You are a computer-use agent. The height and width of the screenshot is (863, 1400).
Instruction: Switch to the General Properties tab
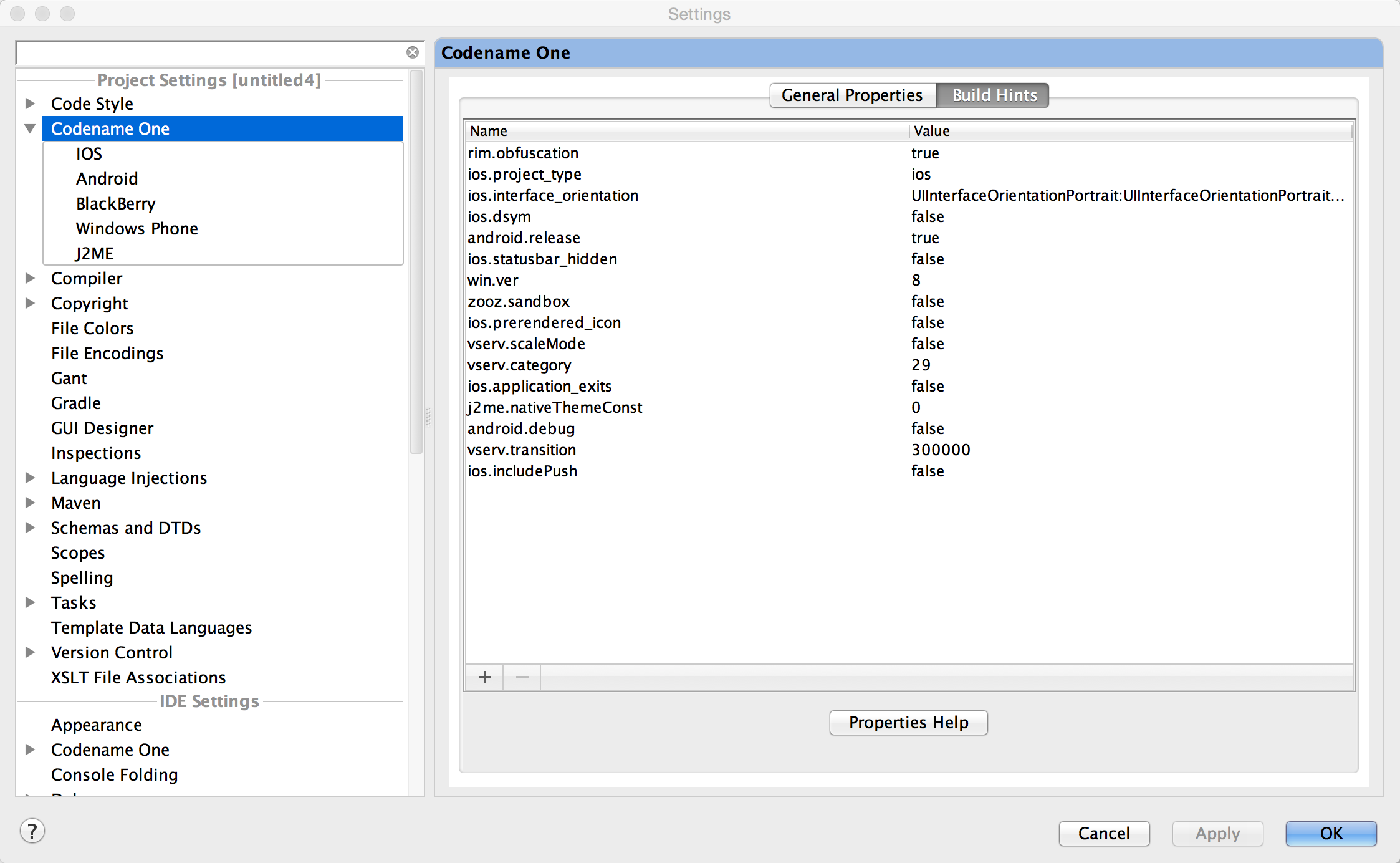click(853, 95)
